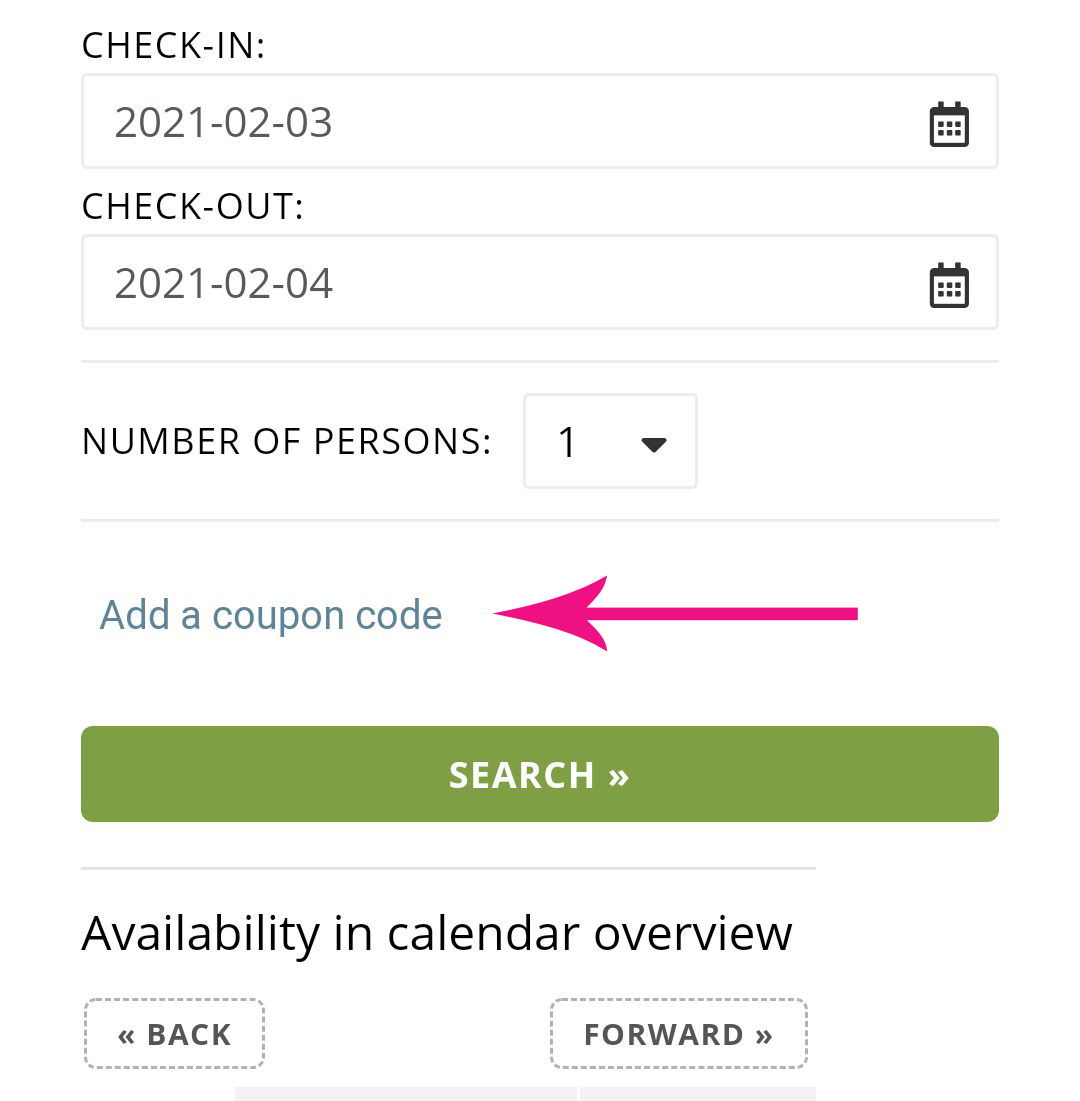
Task: Focus the check-in date field 2021-02-03
Action: point(539,121)
